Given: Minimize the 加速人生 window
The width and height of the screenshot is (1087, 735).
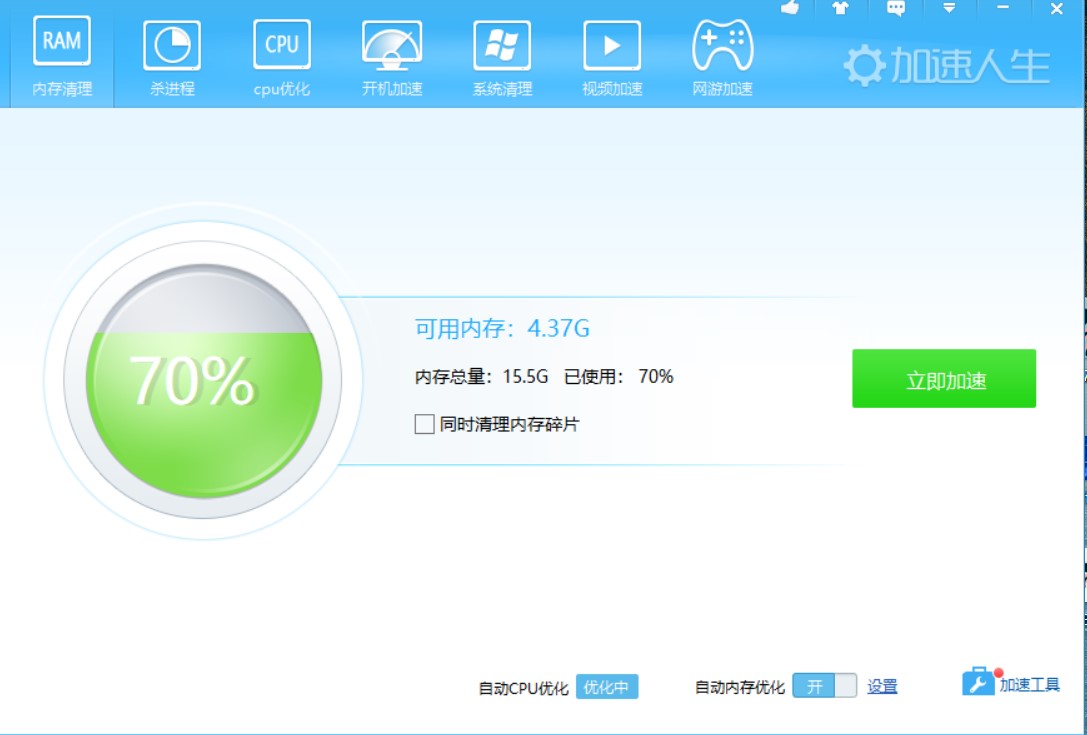Looking at the screenshot, I should click(x=1003, y=8).
